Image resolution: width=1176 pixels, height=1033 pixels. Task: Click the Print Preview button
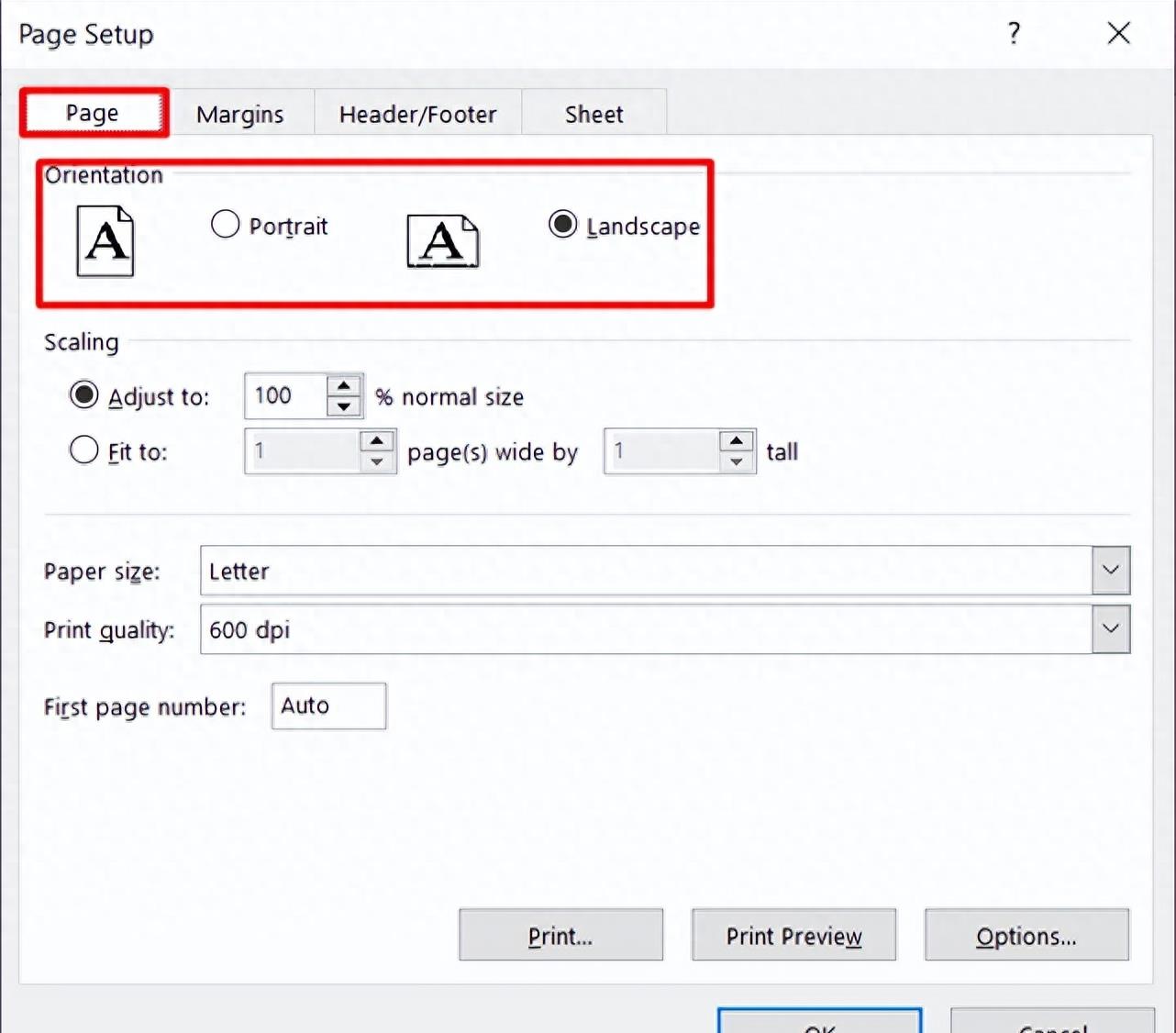(x=793, y=935)
